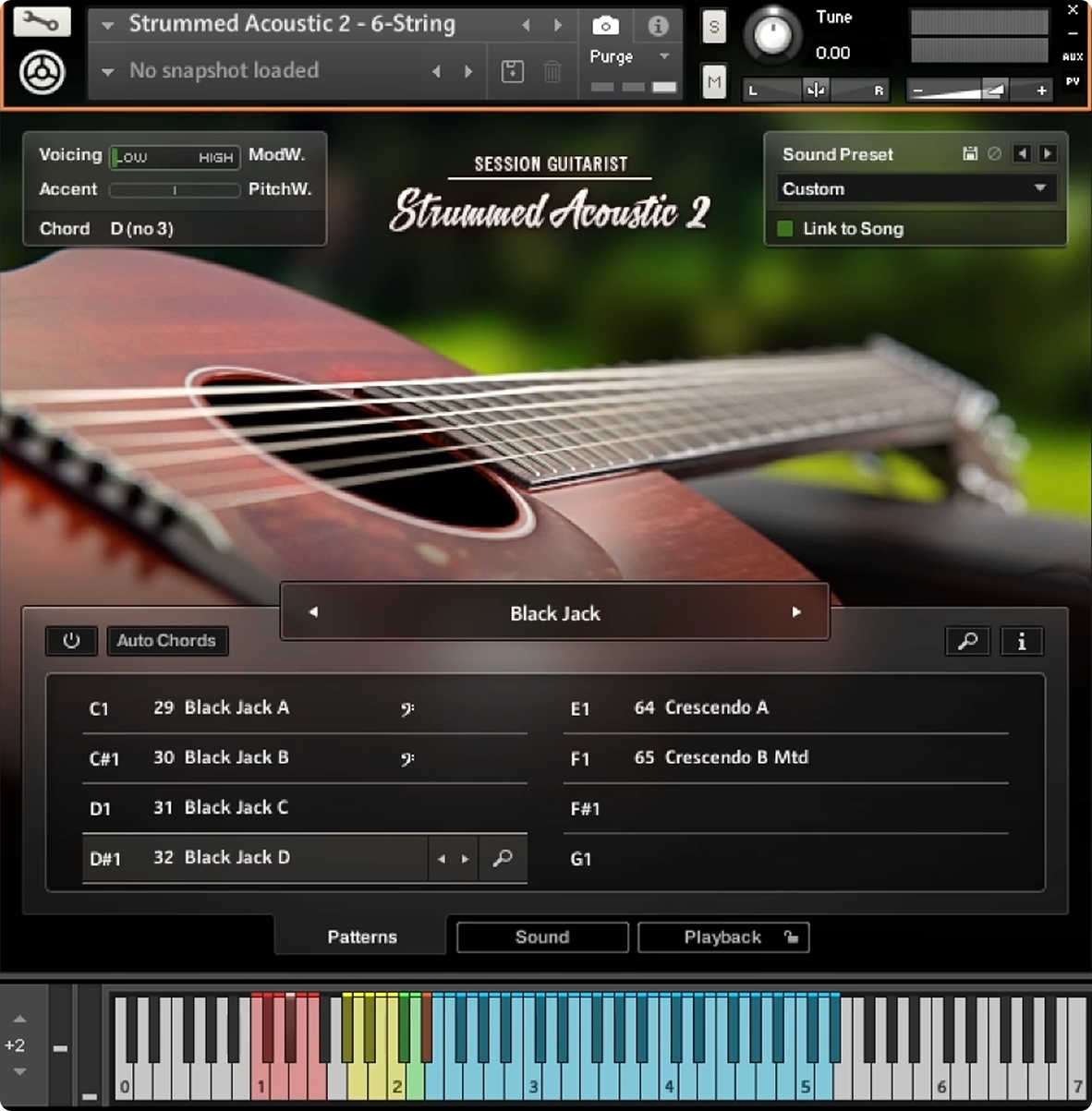Enable the Link to Song checkbox
This screenshot has height=1111, width=1092.
point(785,228)
